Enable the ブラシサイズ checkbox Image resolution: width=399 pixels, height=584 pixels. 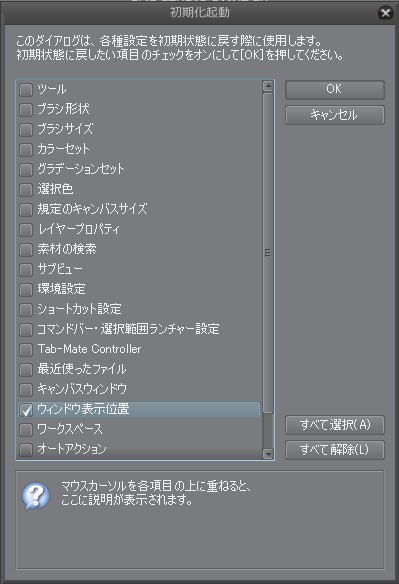(x=26, y=130)
